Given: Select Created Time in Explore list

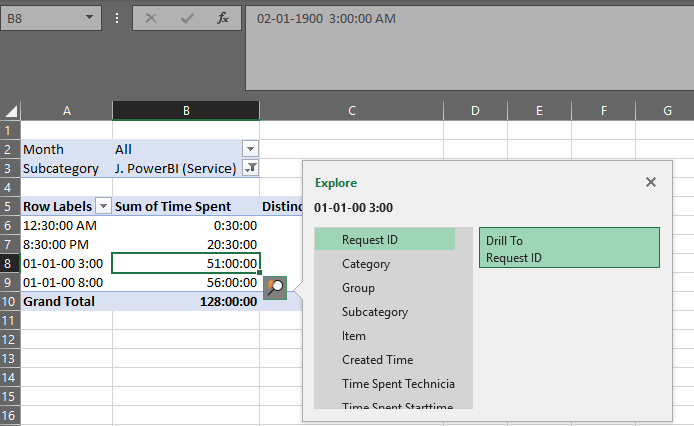Looking at the screenshot, I should pyautogui.click(x=385, y=360).
